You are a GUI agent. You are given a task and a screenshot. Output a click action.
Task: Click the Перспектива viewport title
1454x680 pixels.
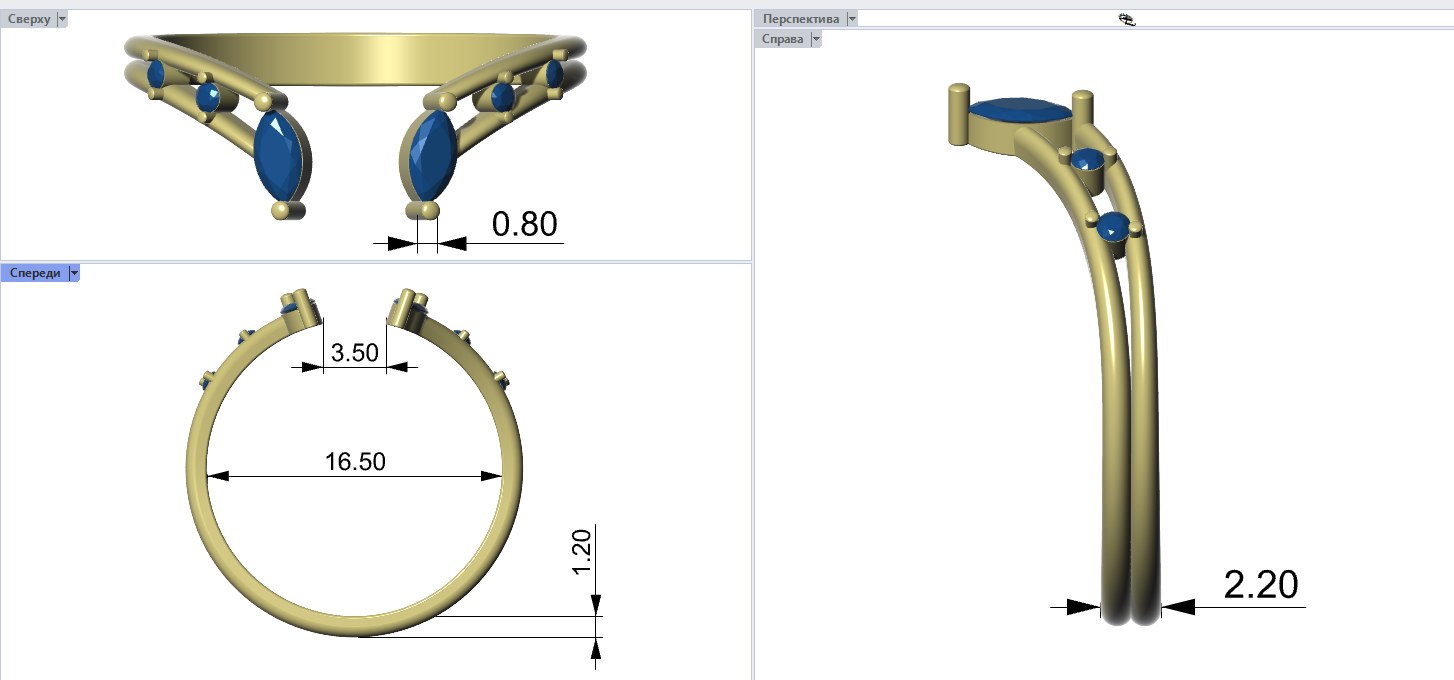coord(801,19)
